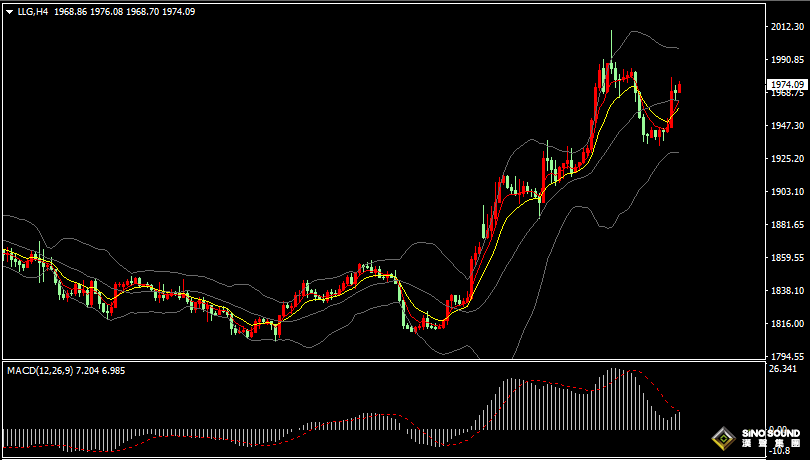Click the high price value 1976.08
810x460 pixels.
click(x=106, y=12)
